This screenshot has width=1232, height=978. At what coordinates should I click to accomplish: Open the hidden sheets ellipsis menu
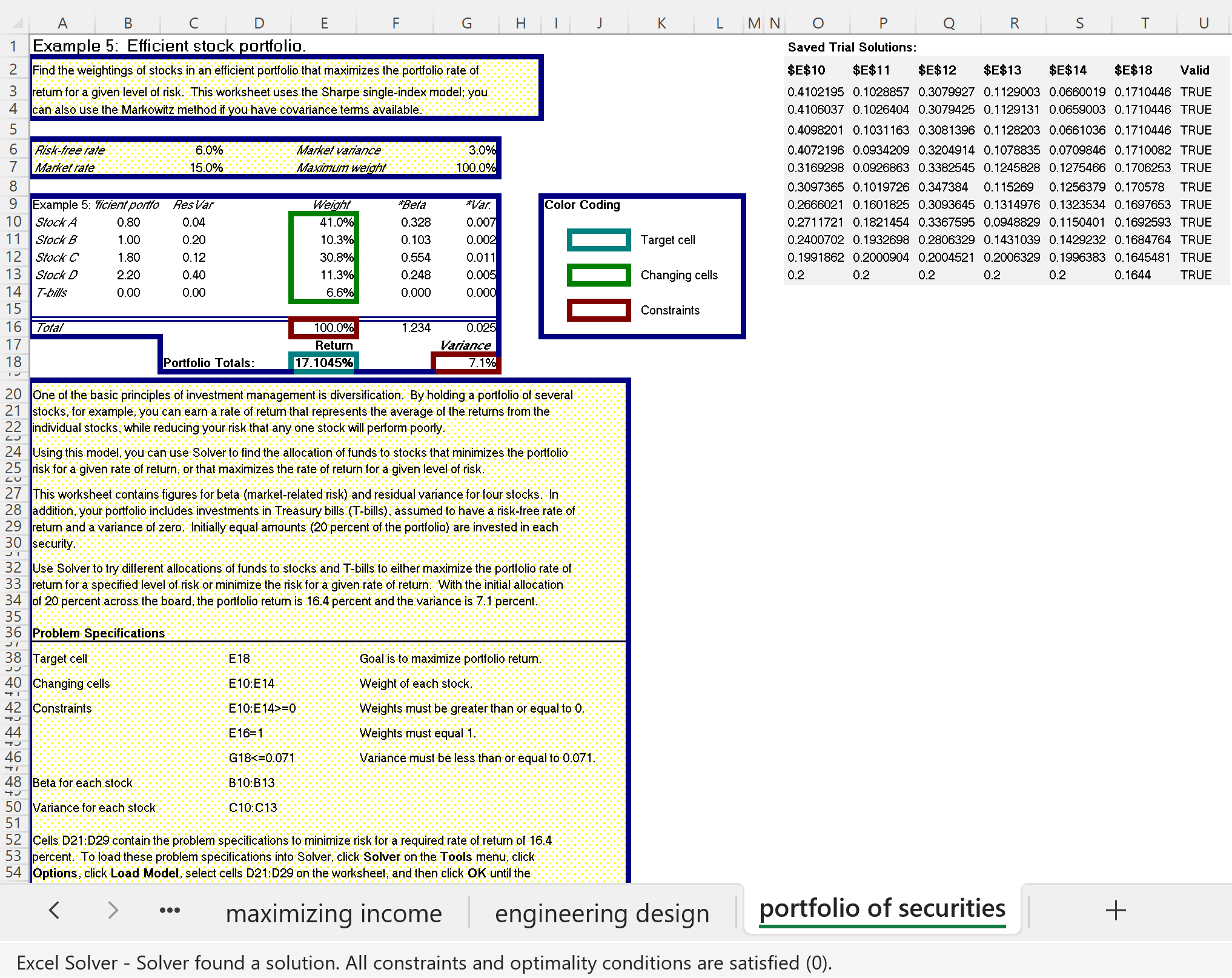(170, 910)
